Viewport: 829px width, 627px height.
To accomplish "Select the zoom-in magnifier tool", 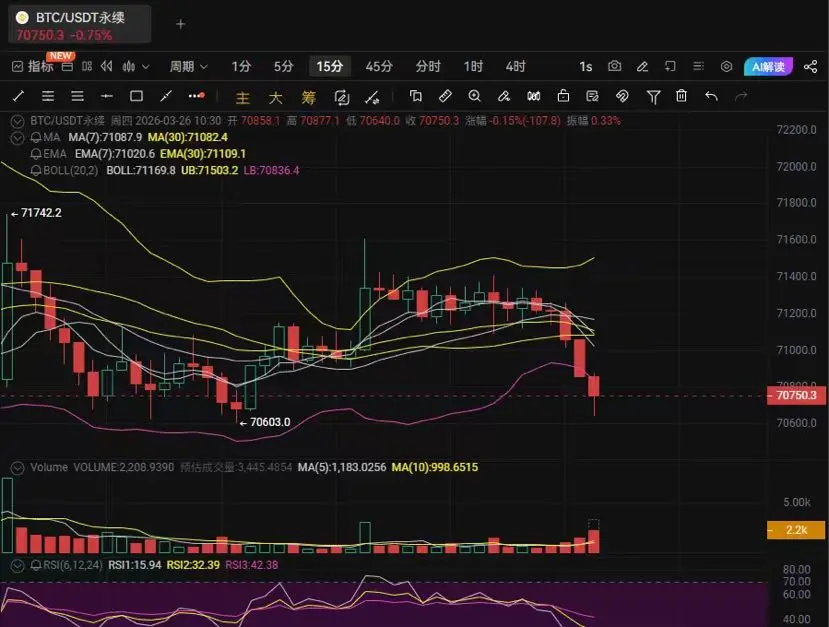I will (475, 96).
